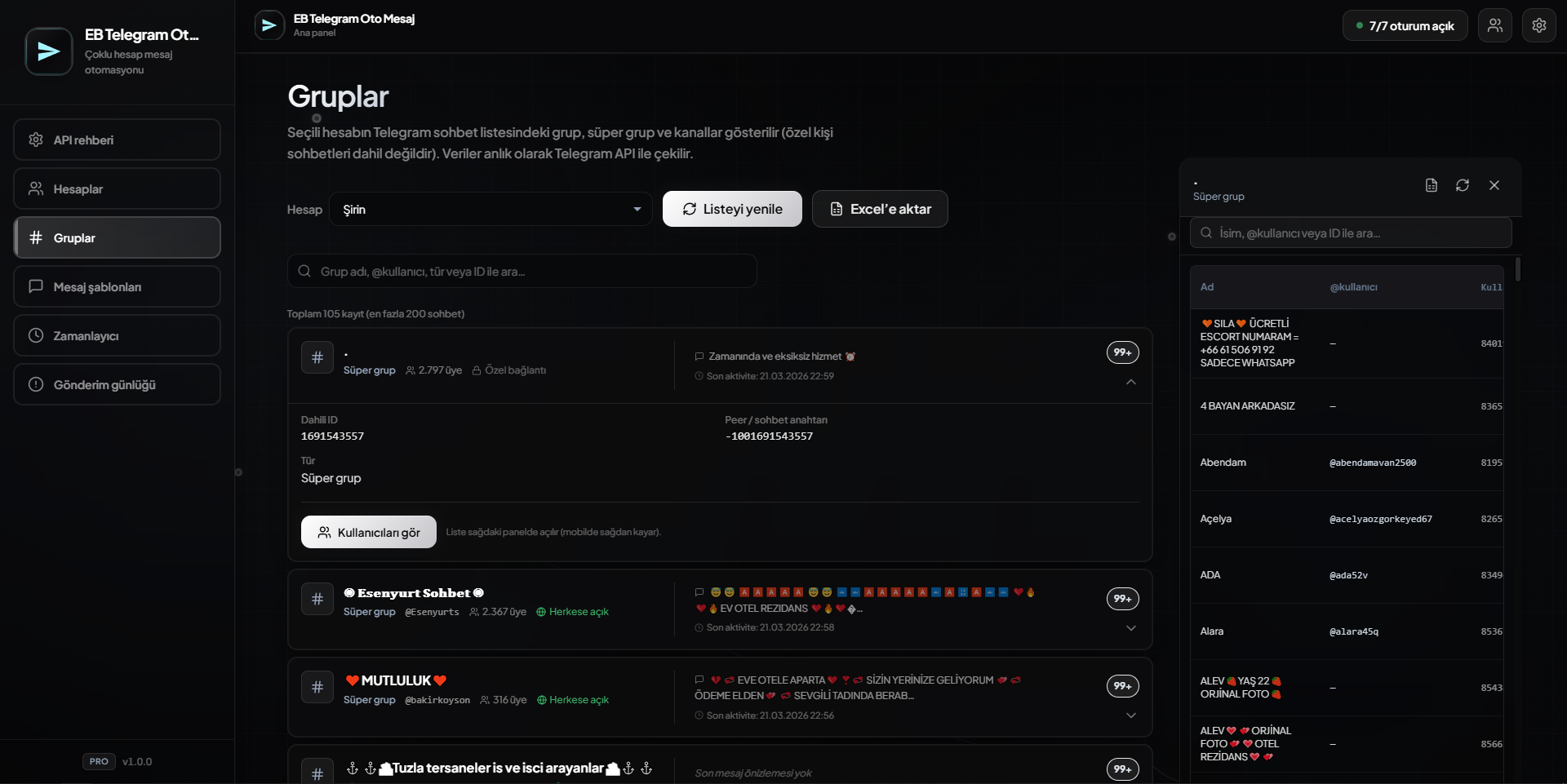The width and height of the screenshot is (1567, 784).
Task: Click the hash icon of Tuzla tersaneler group
Action: [317, 773]
